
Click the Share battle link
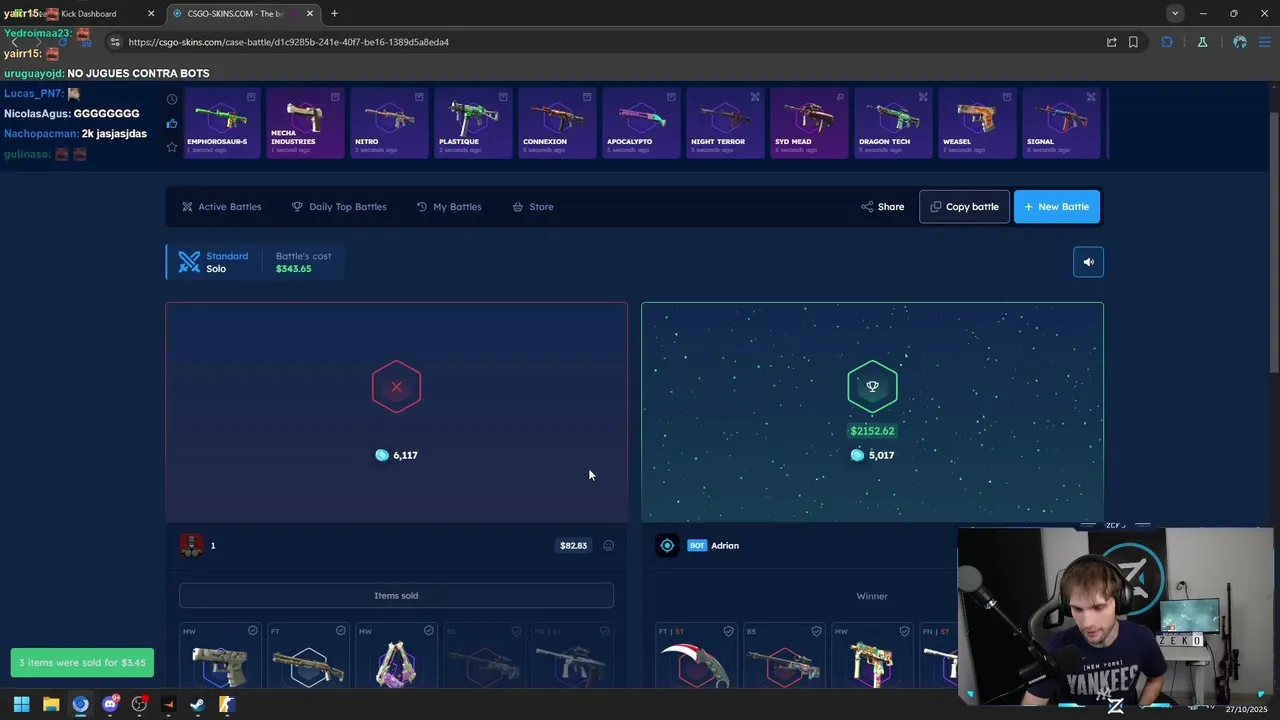882,207
